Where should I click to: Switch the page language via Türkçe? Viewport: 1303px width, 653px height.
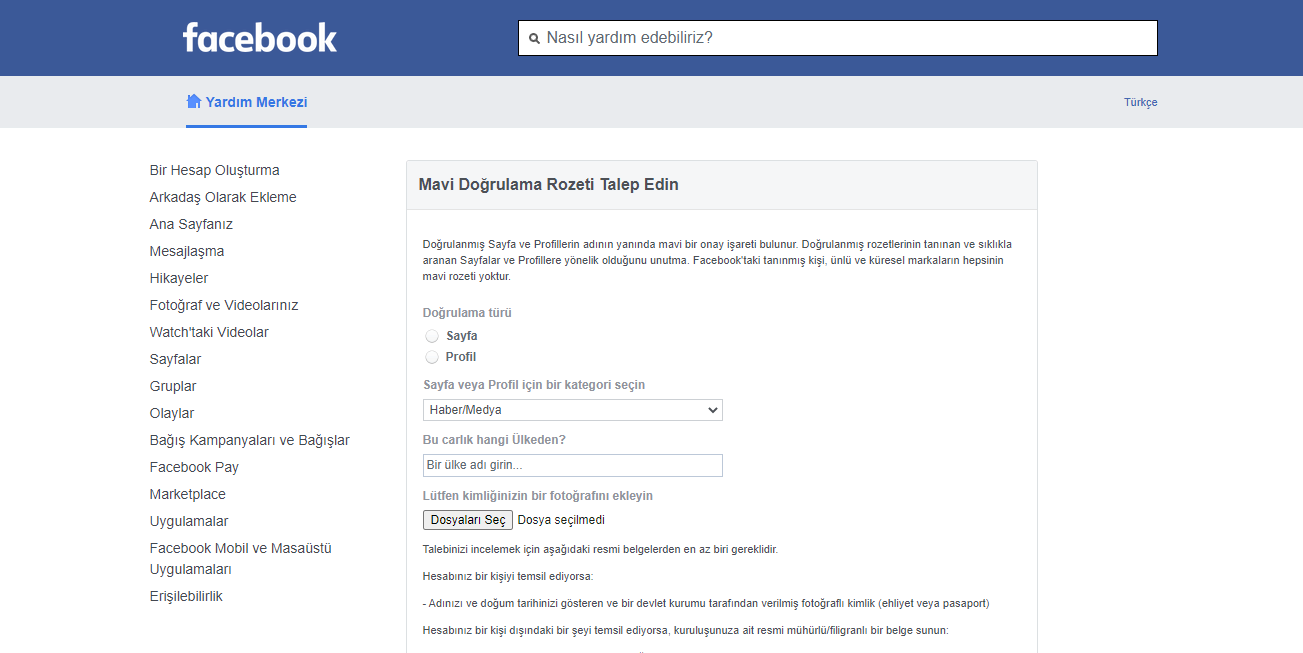[x=1140, y=101]
